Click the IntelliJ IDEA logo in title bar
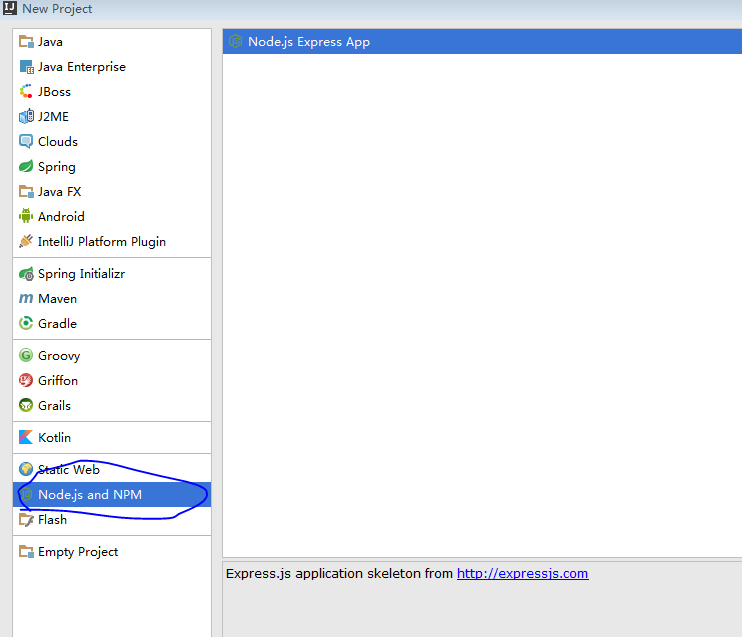 tap(9, 8)
